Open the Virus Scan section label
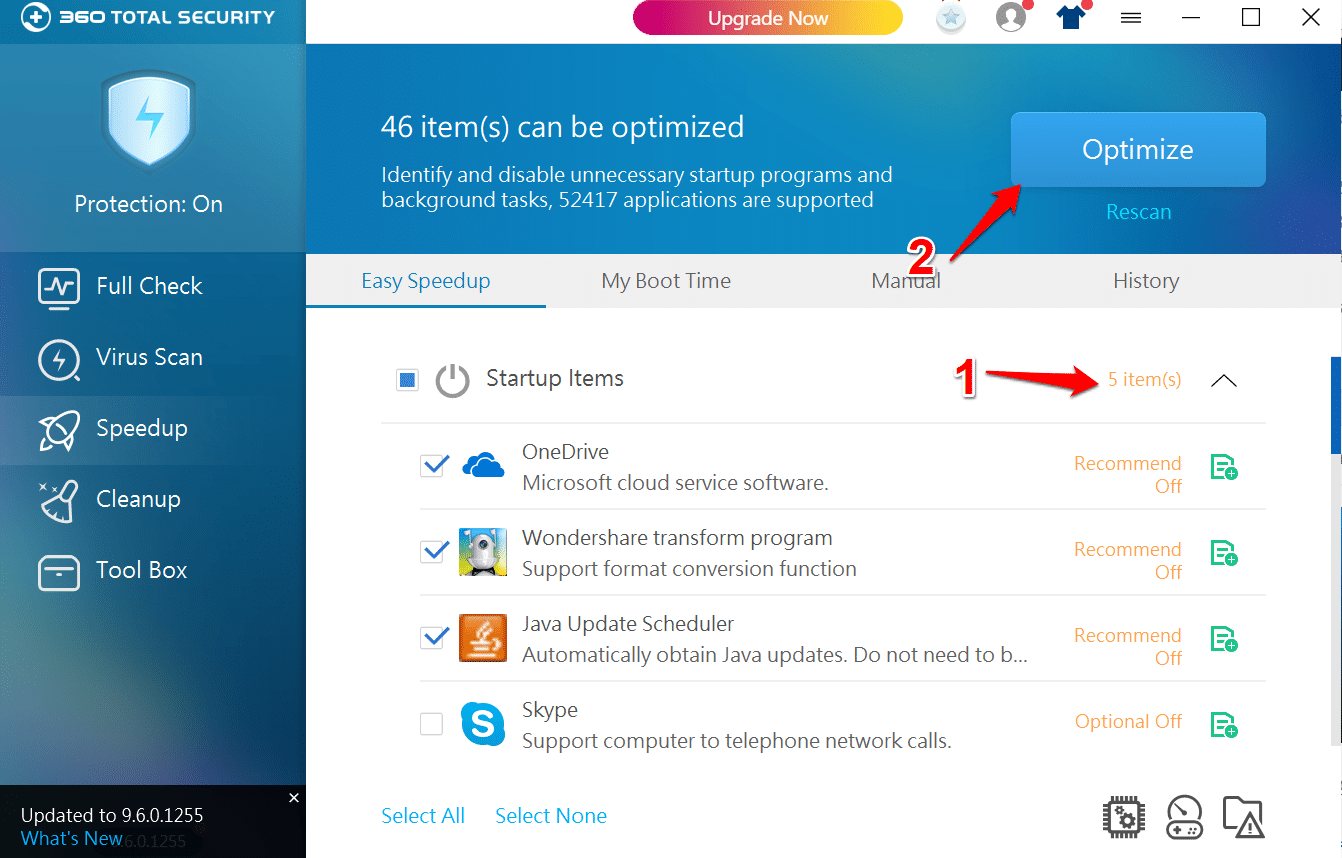Viewport: 1342px width, 858px height. 149,357
